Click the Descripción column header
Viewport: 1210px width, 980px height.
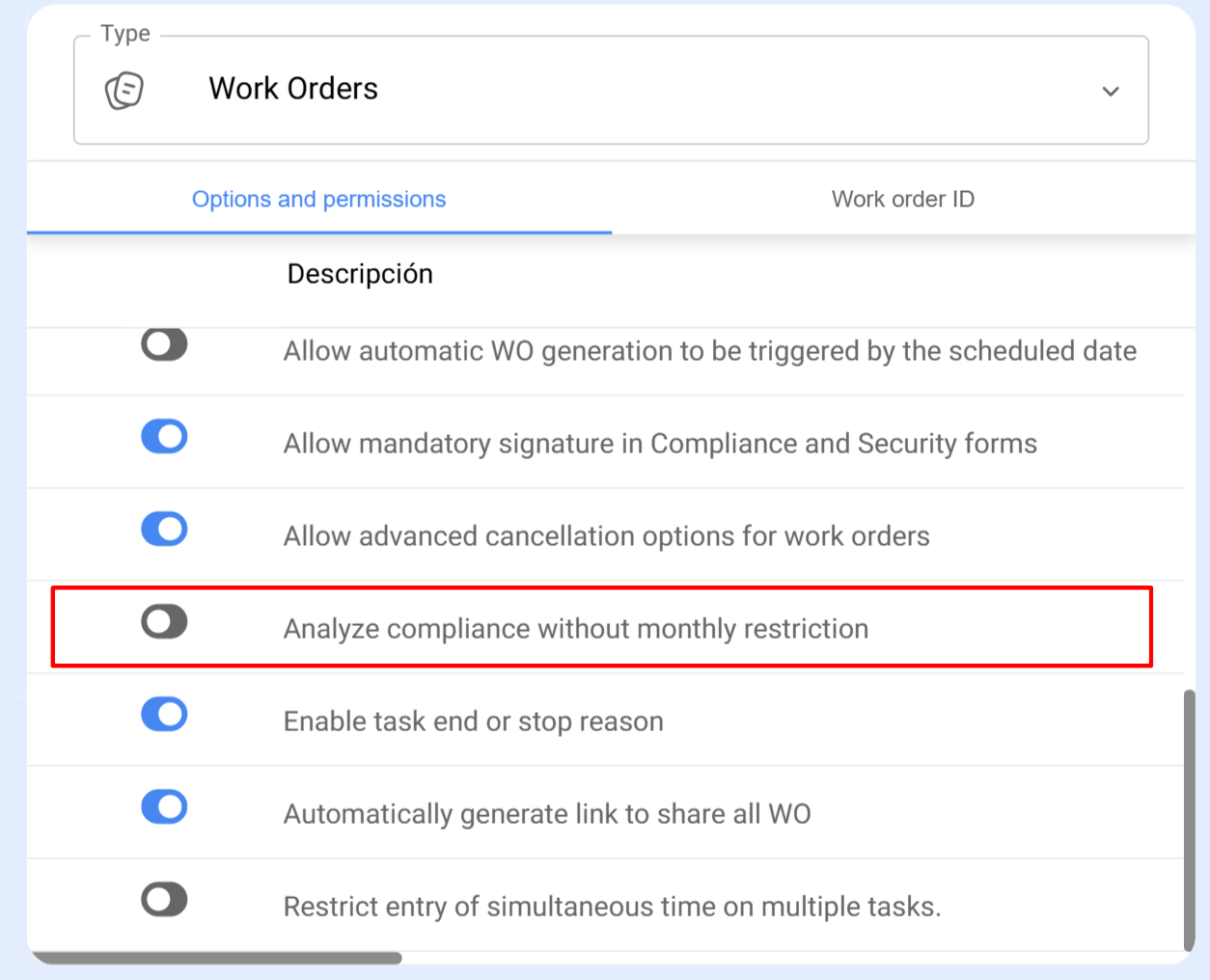point(360,274)
